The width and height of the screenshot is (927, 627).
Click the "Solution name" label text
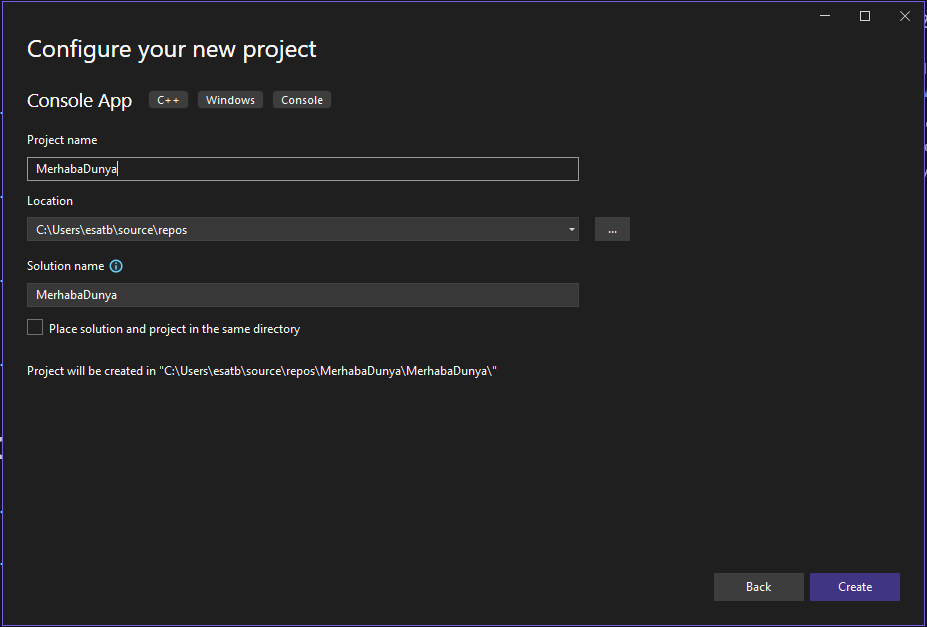(x=65, y=266)
